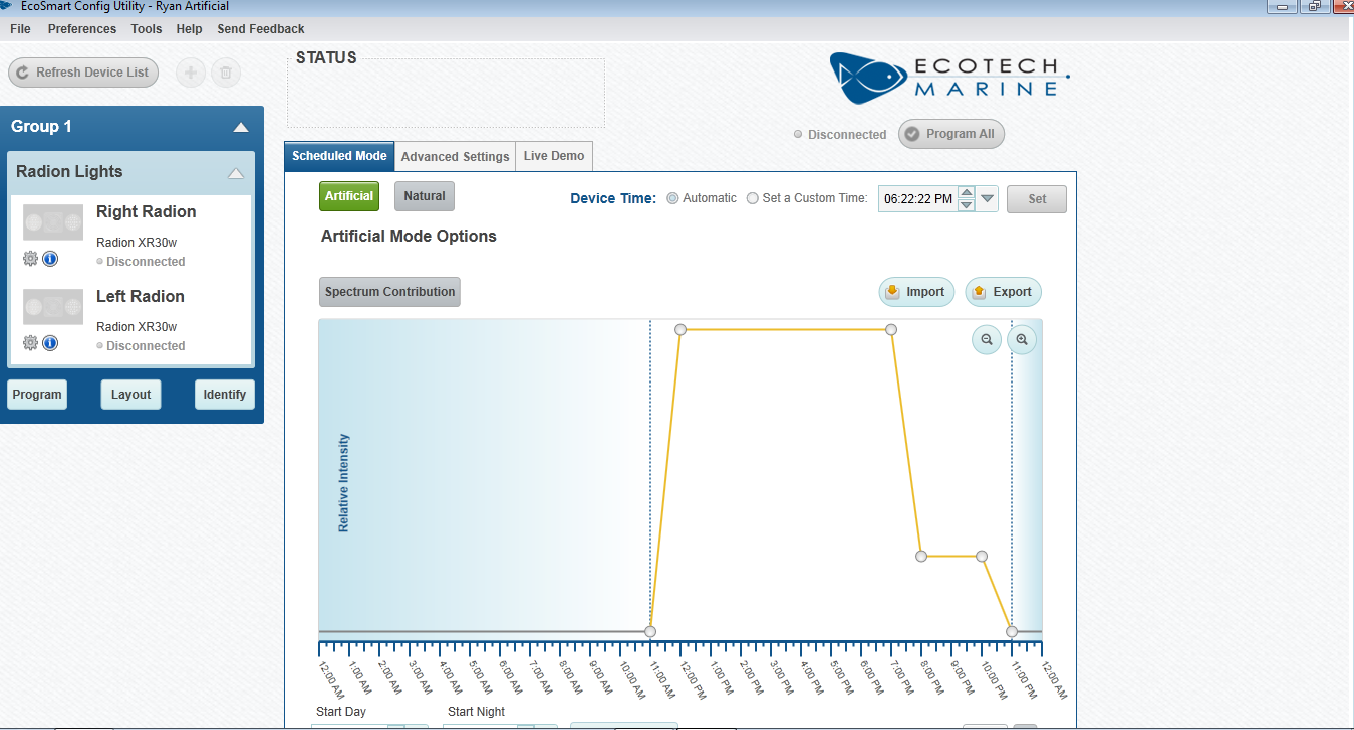Open Spectrum Contribution

click(x=390, y=292)
